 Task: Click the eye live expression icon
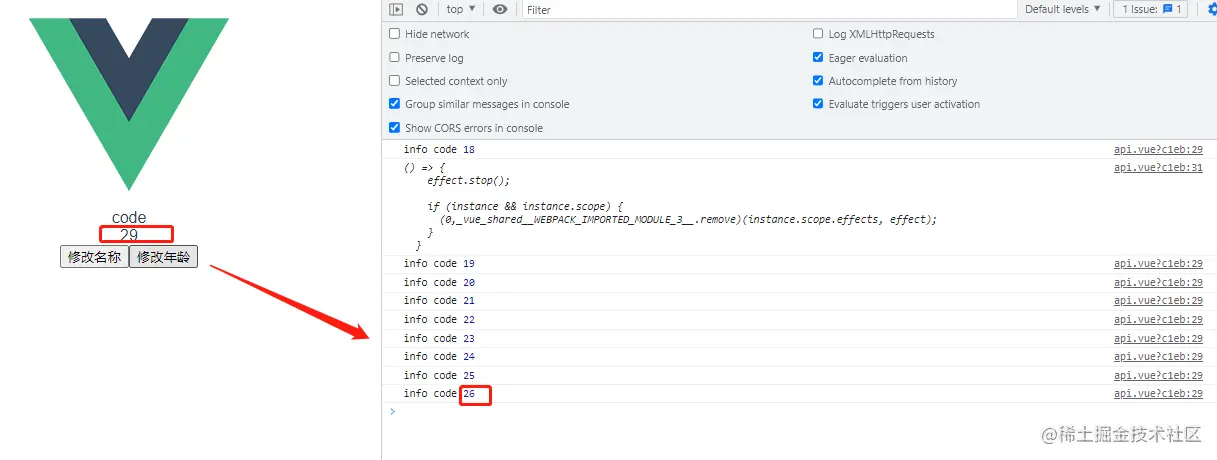pos(500,9)
